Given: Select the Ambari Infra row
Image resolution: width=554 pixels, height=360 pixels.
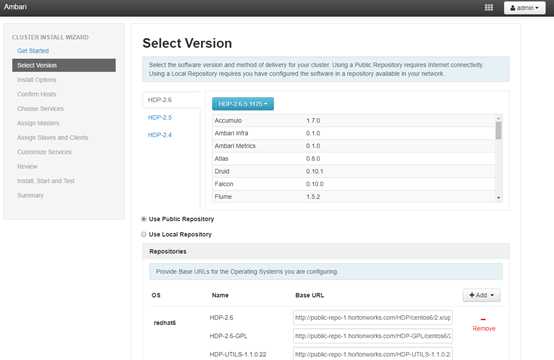Looking at the screenshot, I should (354, 133).
